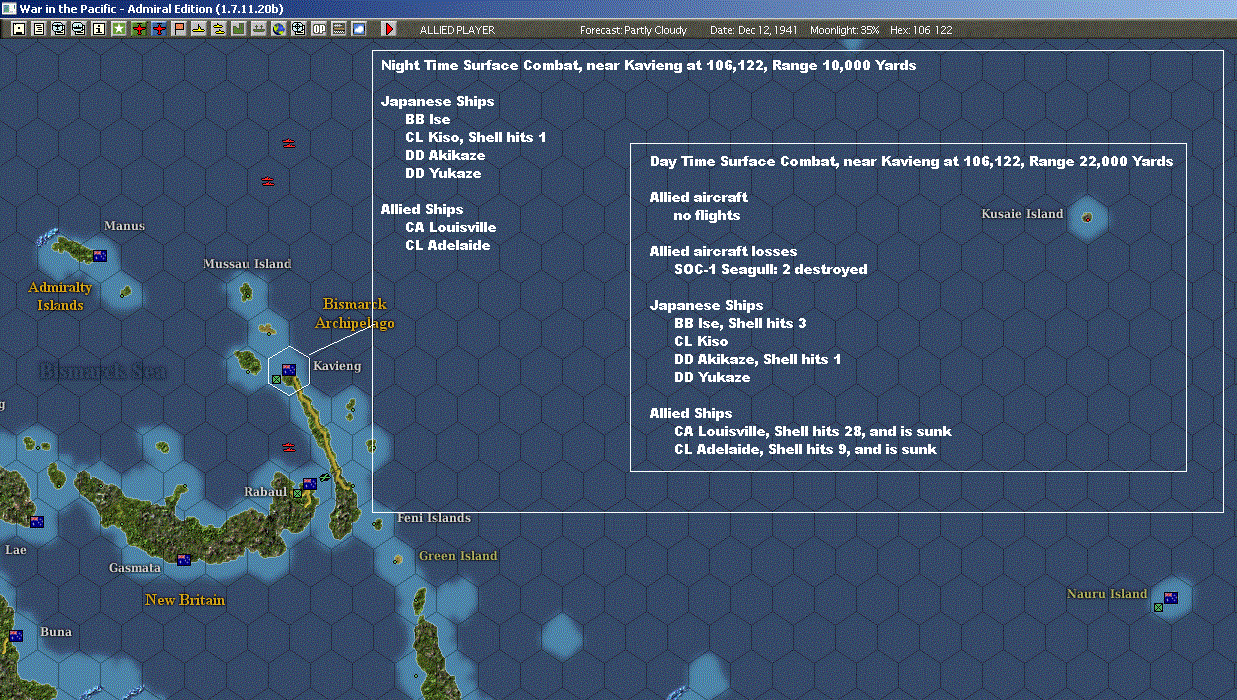
Task: Open the globe icon in toolbar
Action: pyautogui.click(x=278, y=29)
